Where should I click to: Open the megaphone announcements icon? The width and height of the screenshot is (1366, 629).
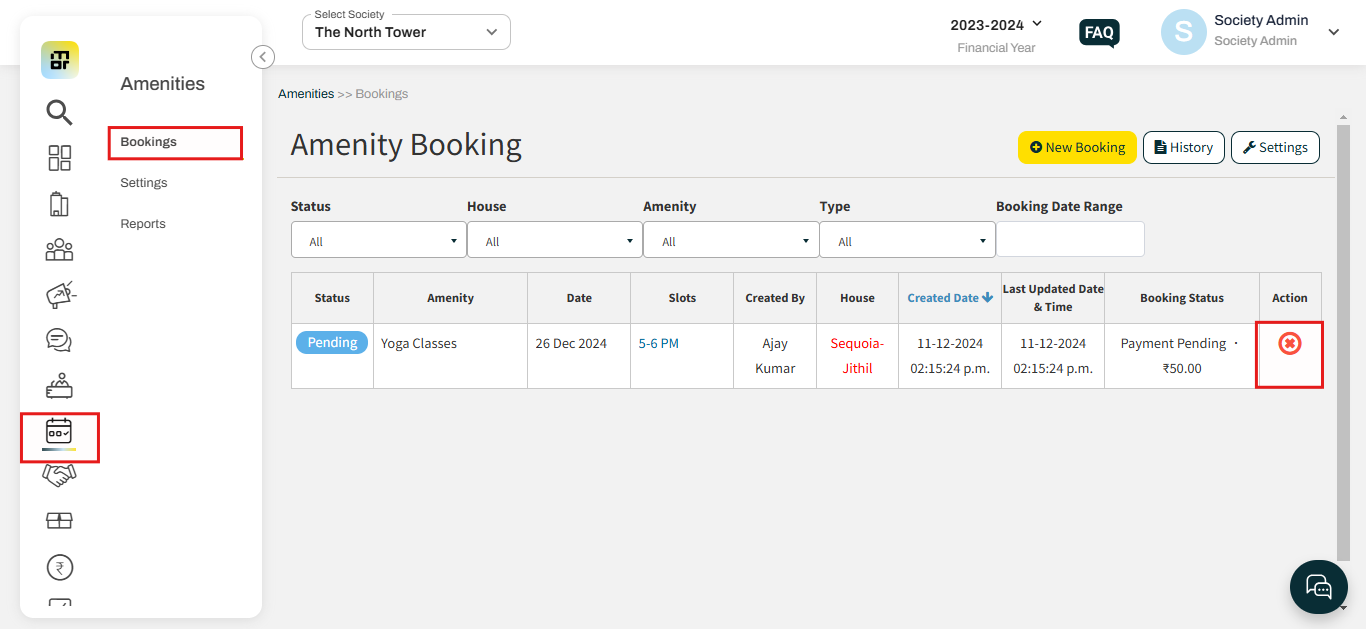(61, 295)
